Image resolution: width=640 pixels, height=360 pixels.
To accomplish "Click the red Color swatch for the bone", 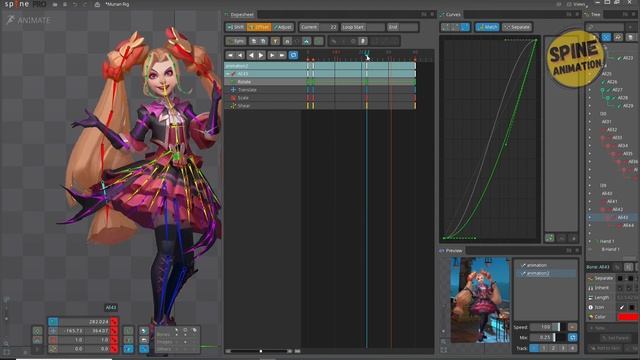I will (x=628, y=317).
